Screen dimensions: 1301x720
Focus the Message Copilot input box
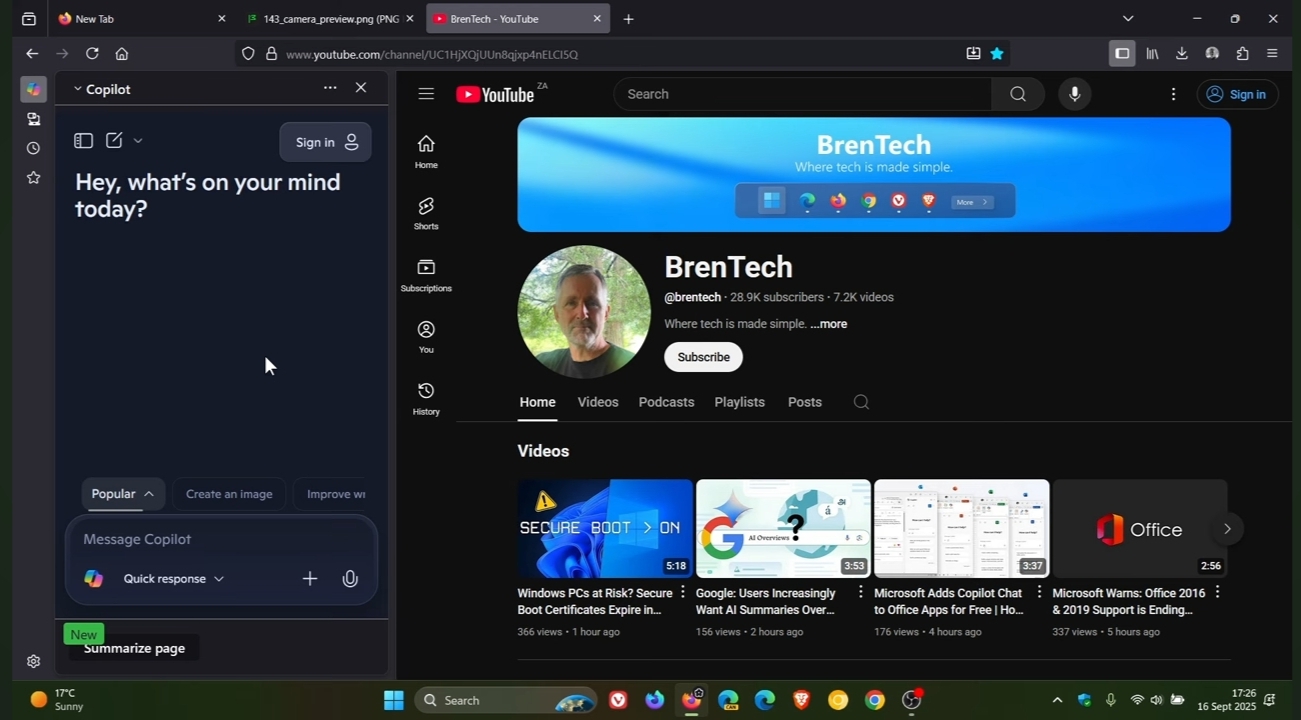pyautogui.click(x=221, y=539)
